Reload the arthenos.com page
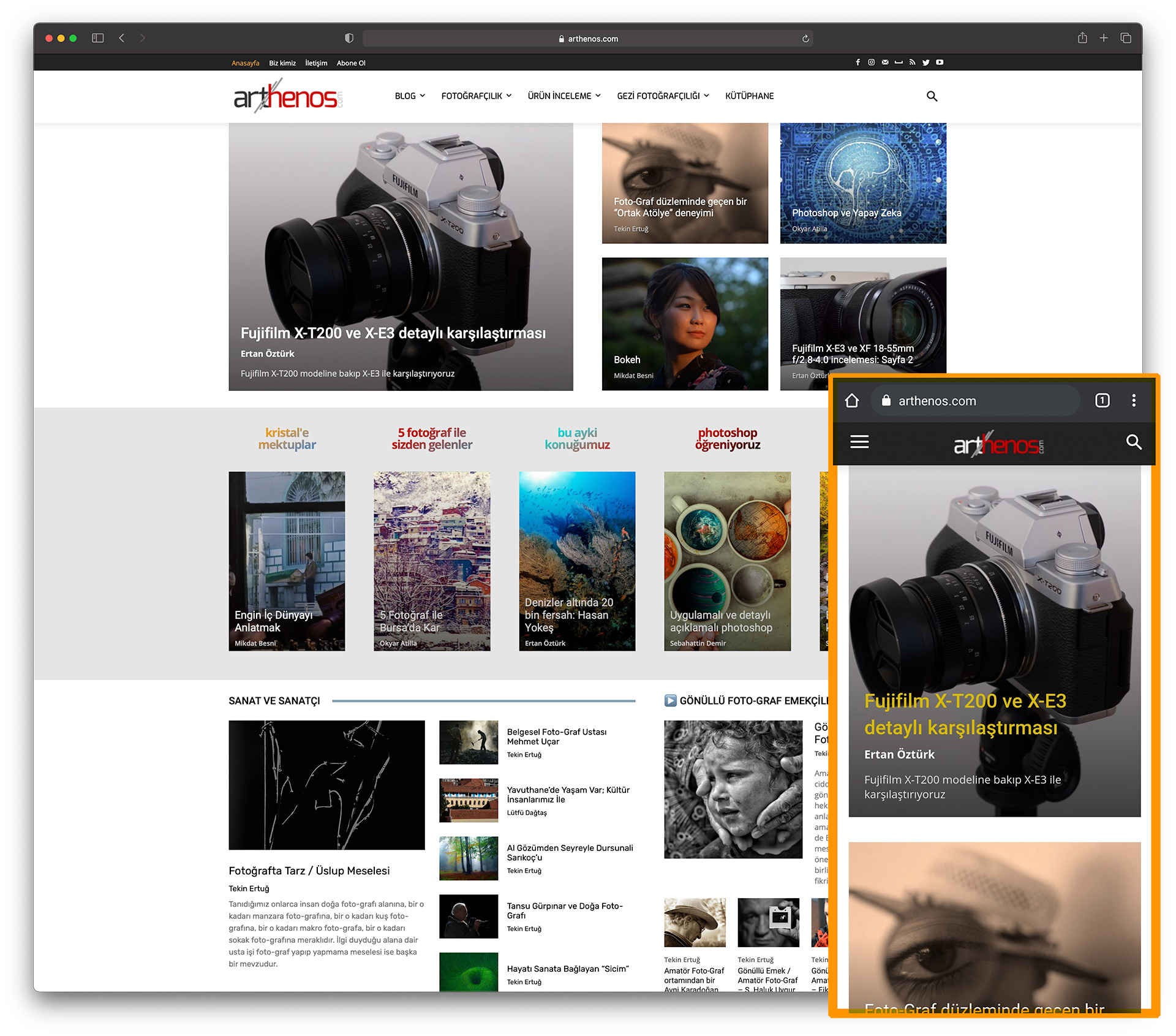 (x=805, y=39)
